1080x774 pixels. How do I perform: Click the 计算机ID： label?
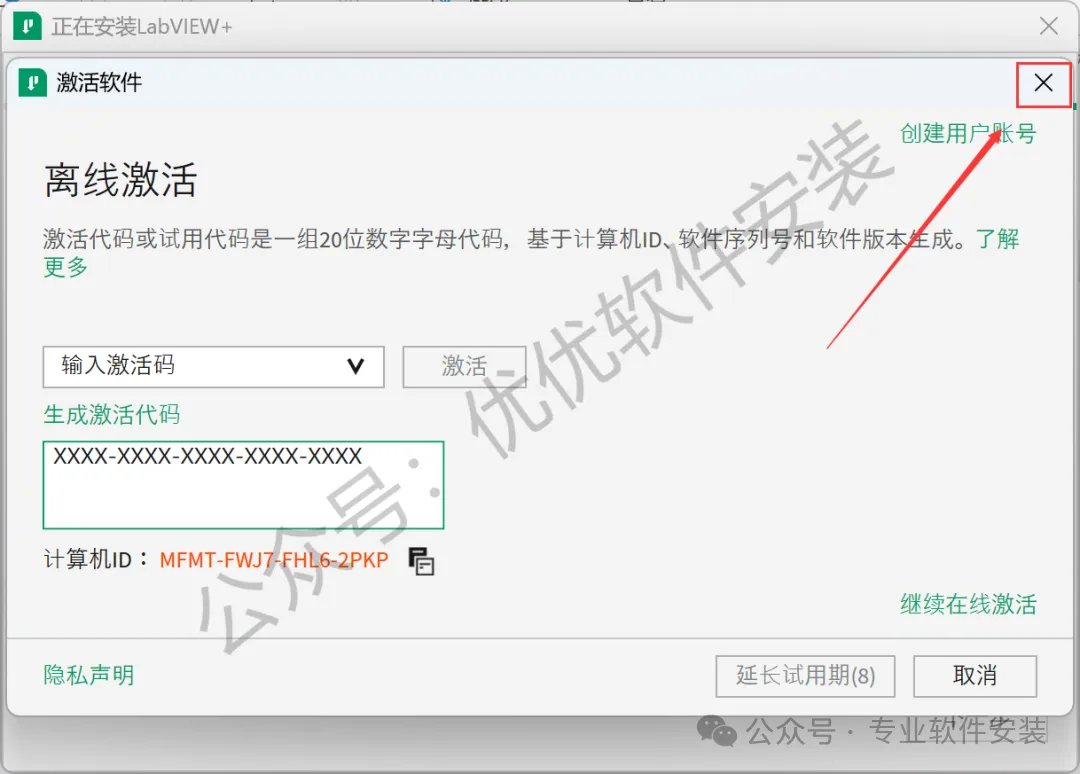(96, 559)
